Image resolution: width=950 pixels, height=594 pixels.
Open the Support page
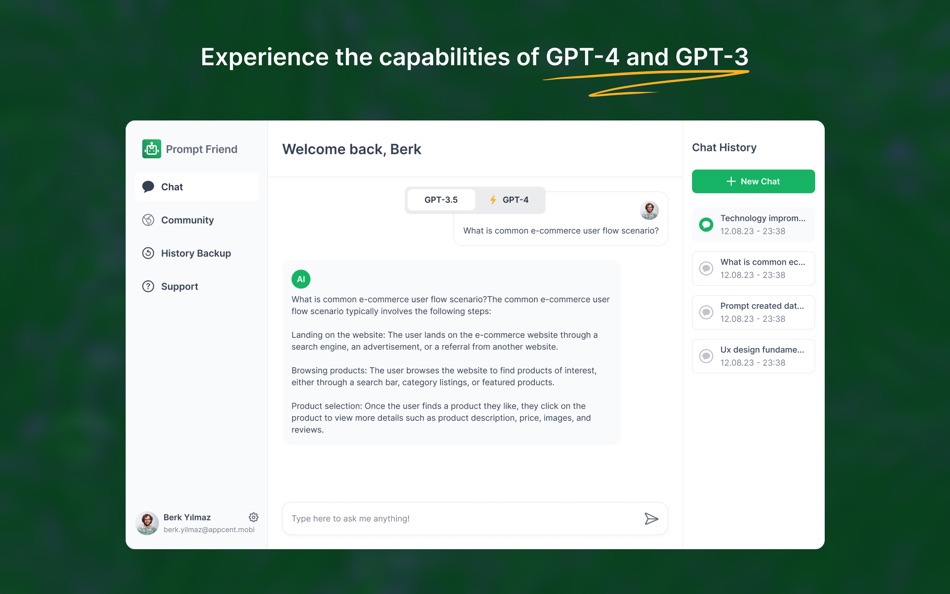tap(196, 286)
